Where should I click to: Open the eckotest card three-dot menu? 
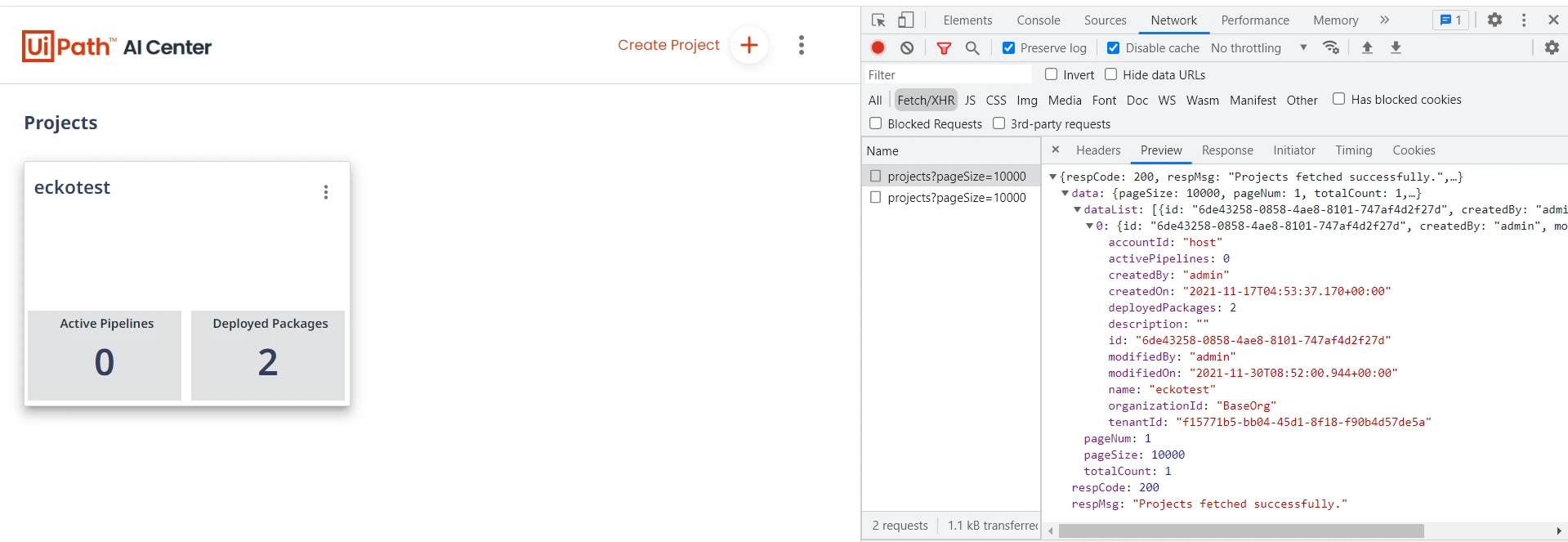326,192
